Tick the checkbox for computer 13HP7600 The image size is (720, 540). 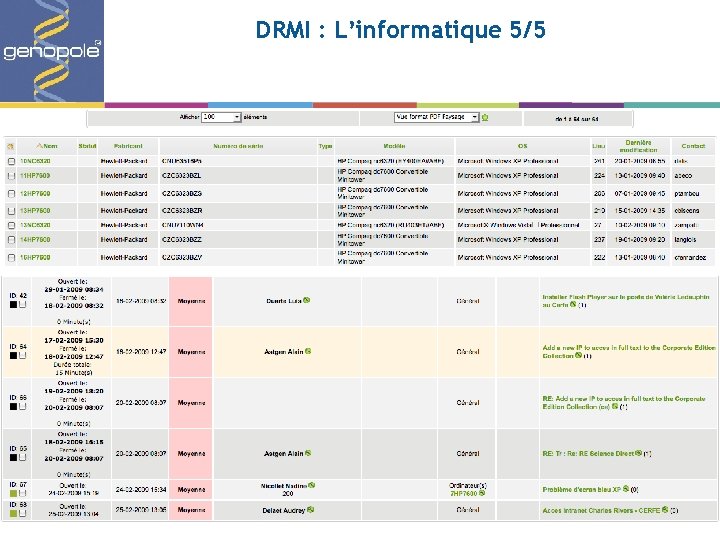click(11, 211)
